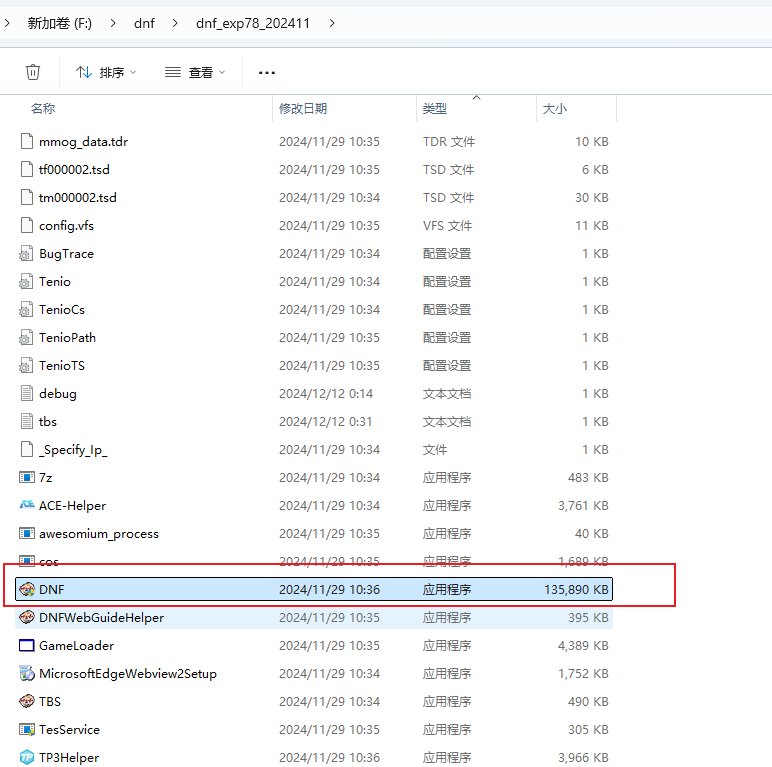Image resolution: width=772 pixels, height=767 pixels.
Task: Select the BugTrace config settings icon
Action: pyautogui.click(x=26, y=254)
